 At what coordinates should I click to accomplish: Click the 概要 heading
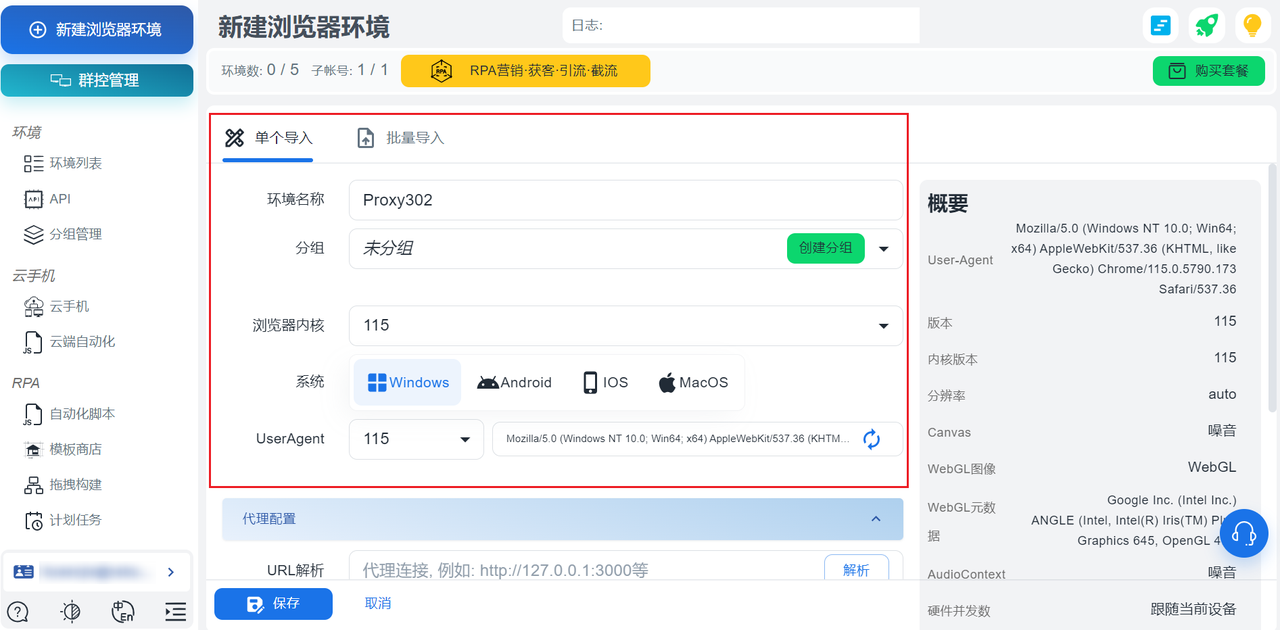point(948,203)
